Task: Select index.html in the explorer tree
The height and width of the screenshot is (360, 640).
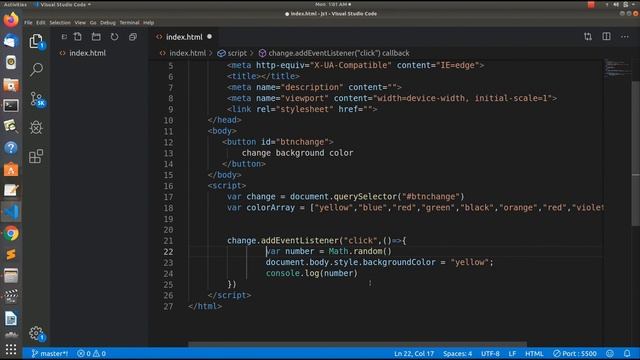Action: tap(87, 53)
